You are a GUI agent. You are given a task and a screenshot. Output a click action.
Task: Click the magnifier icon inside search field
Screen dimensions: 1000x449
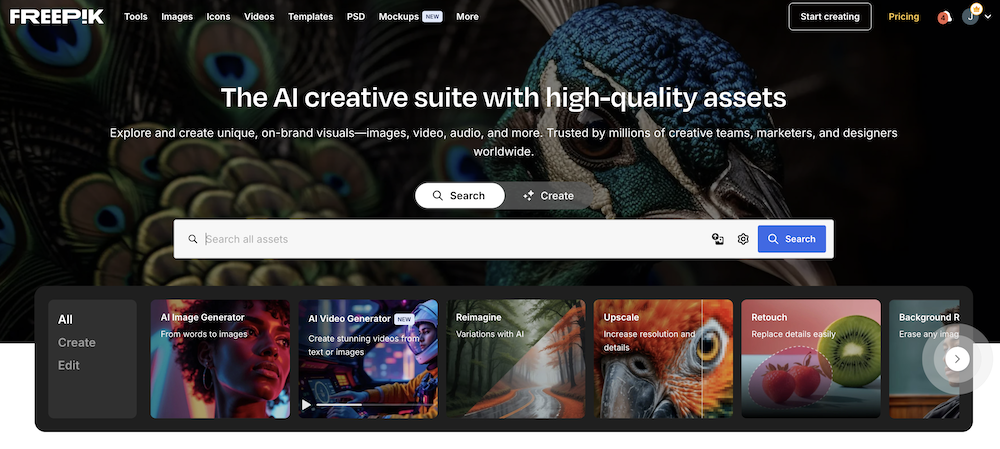pyautogui.click(x=193, y=239)
